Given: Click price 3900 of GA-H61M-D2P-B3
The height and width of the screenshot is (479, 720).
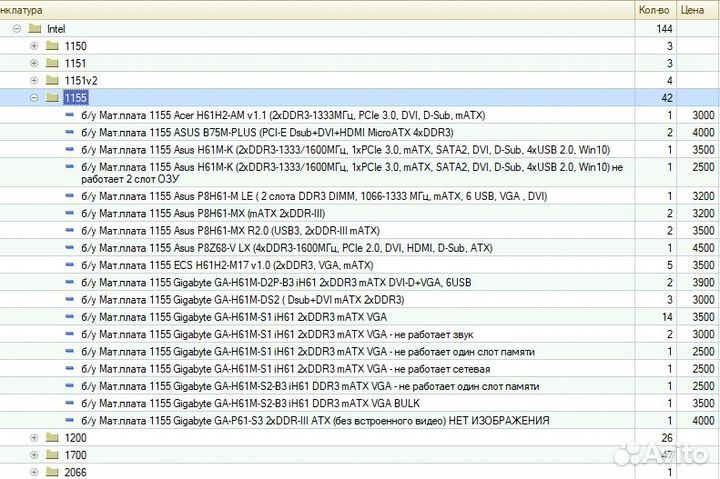Looking at the screenshot, I should [x=703, y=282].
